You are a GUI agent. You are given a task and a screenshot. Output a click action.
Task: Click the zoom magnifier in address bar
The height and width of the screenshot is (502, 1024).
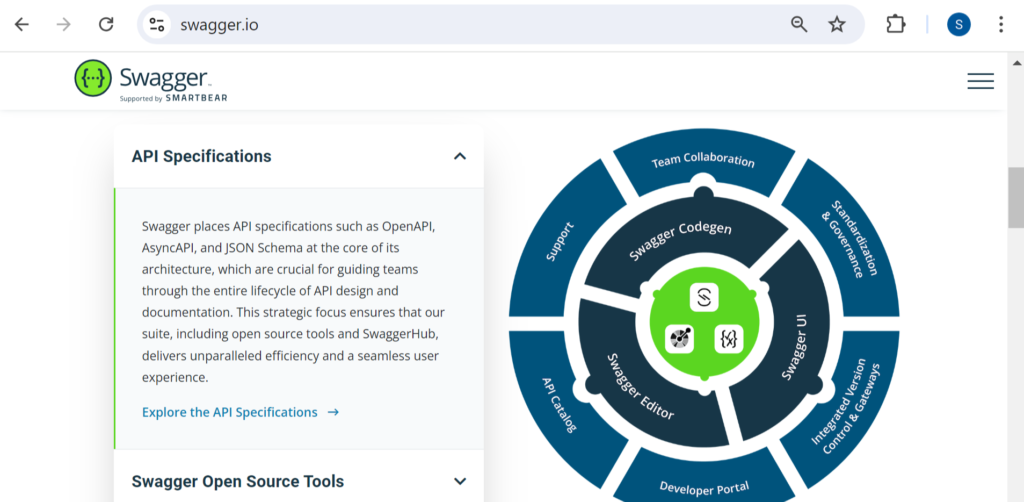pos(799,25)
